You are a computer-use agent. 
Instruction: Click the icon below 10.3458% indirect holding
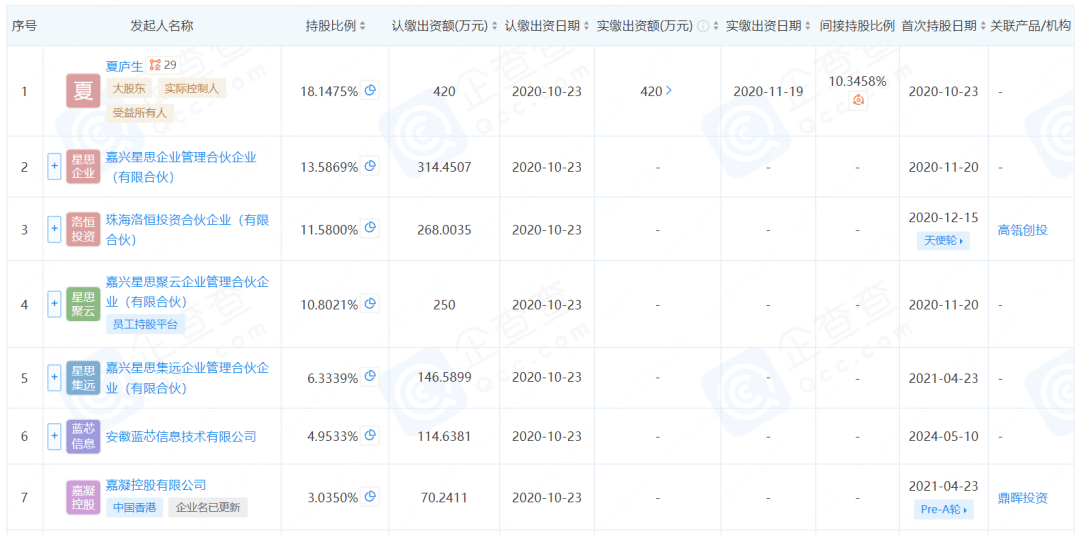click(x=858, y=100)
